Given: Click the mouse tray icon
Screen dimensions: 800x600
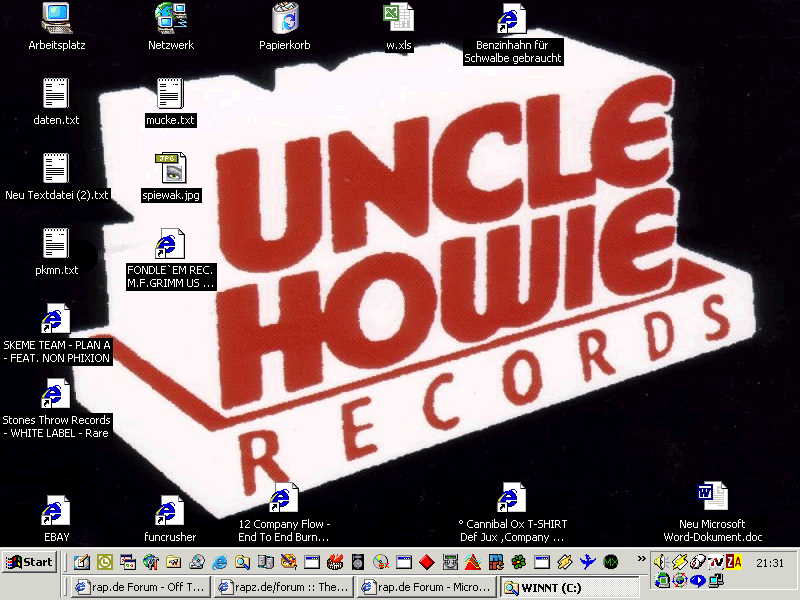Looking at the screenshot, I should [x=697, y=562].
